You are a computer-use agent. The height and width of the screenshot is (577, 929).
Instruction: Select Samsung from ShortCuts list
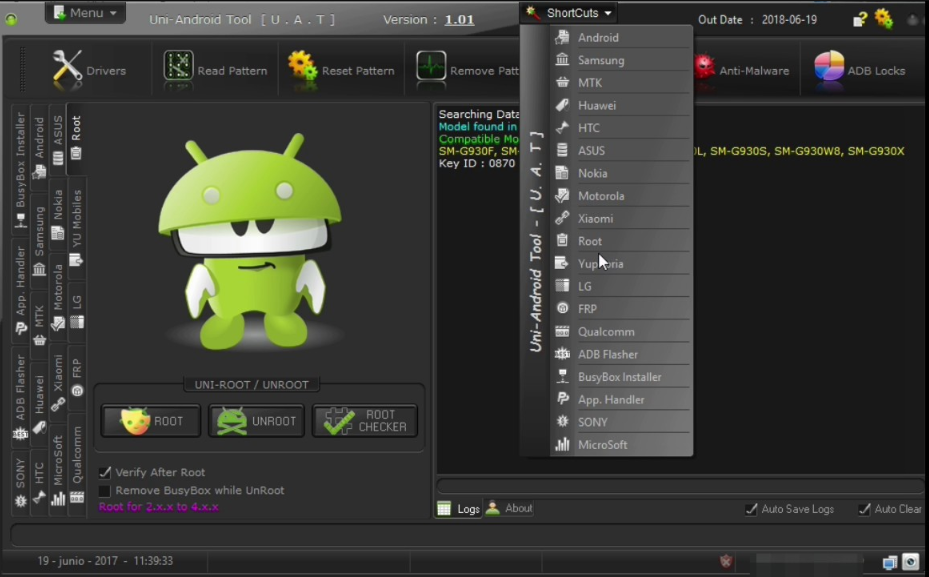601,60
